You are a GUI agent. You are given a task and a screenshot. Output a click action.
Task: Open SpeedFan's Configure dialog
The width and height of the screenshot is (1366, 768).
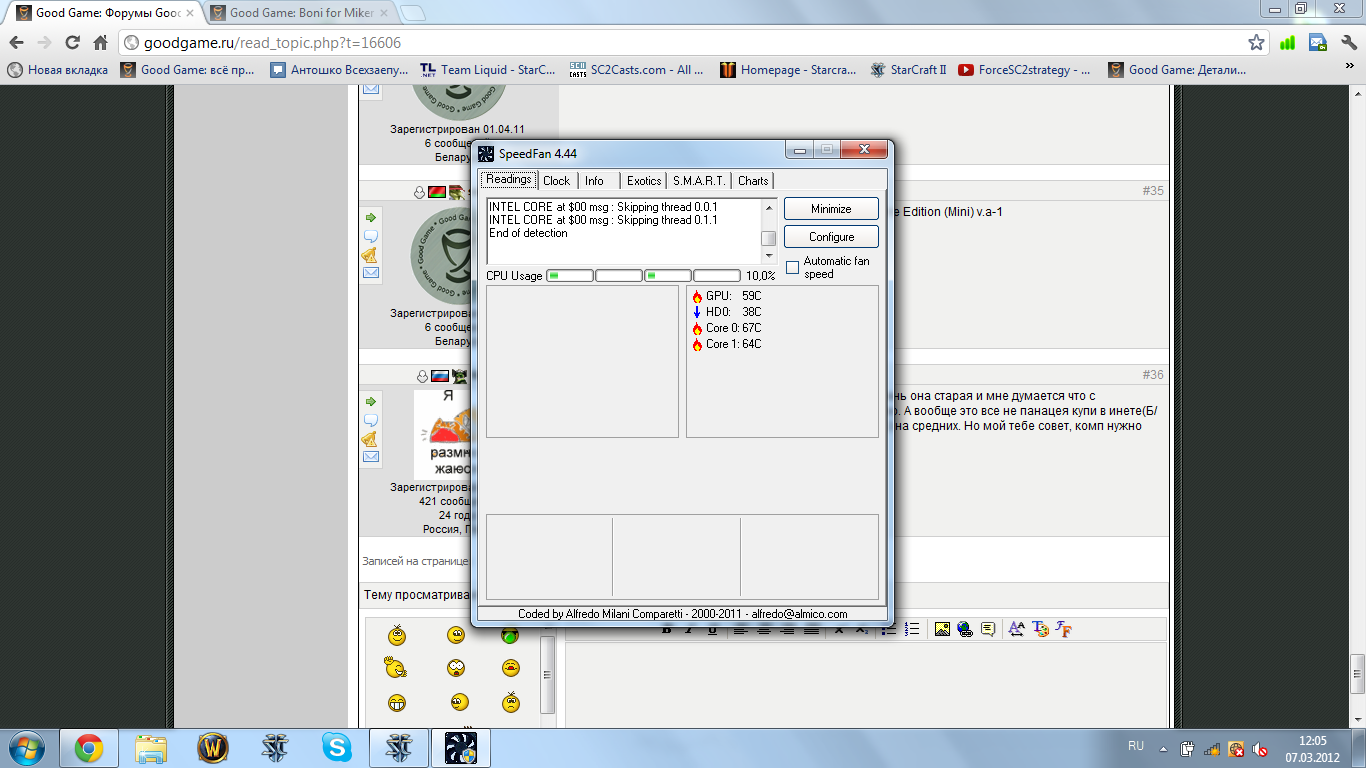(x=831, y=237)
